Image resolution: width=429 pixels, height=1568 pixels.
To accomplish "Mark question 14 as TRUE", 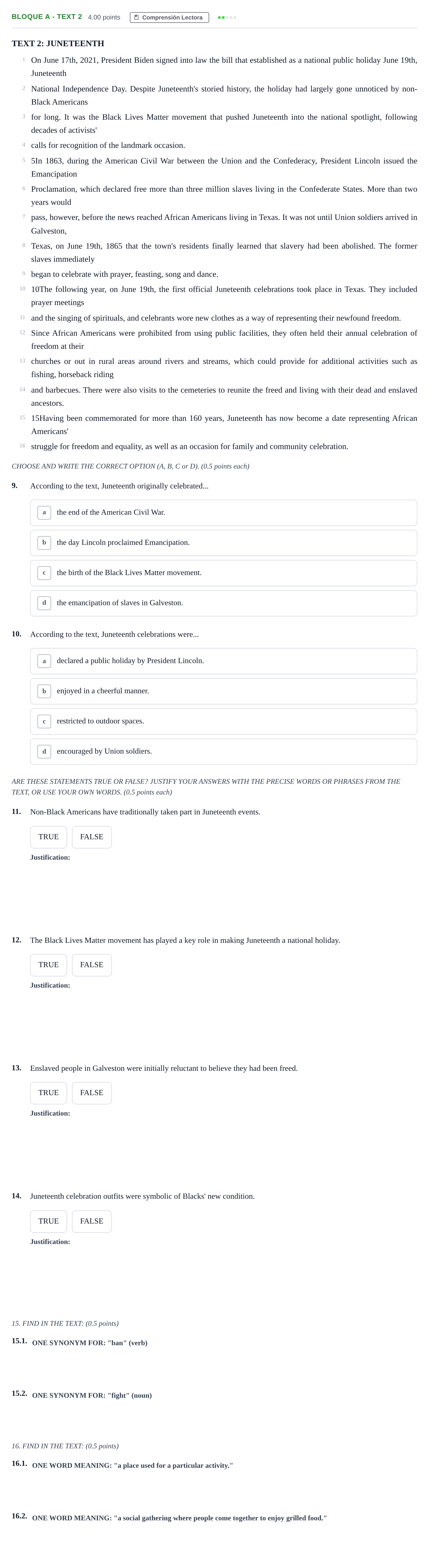I will [49, 1221].
